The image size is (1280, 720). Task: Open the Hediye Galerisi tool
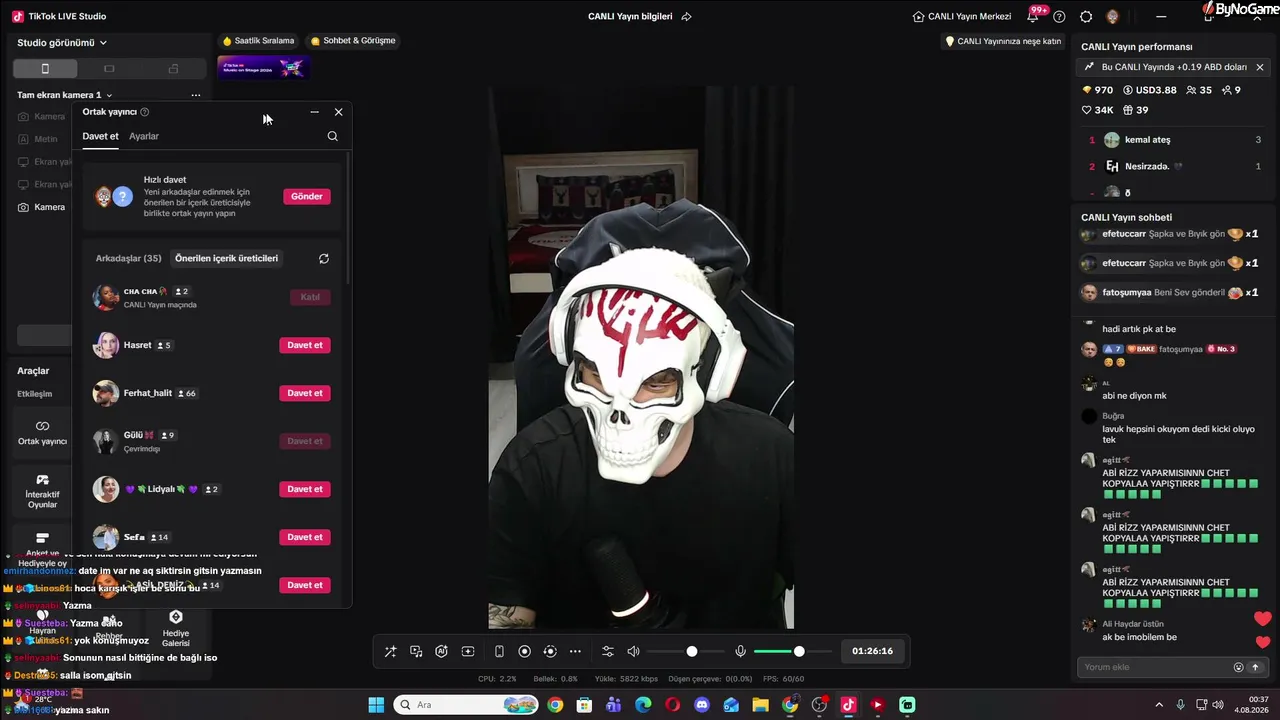click(176, 629)
